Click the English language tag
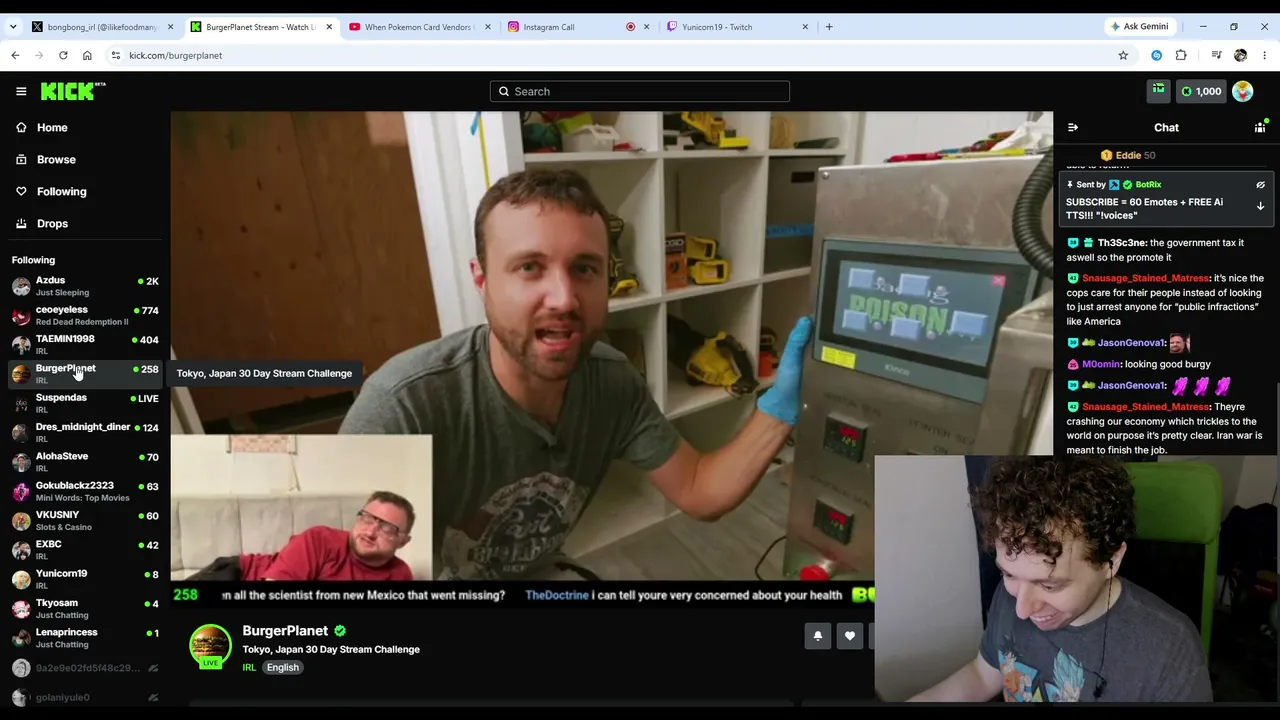 [x=283, y=667]
